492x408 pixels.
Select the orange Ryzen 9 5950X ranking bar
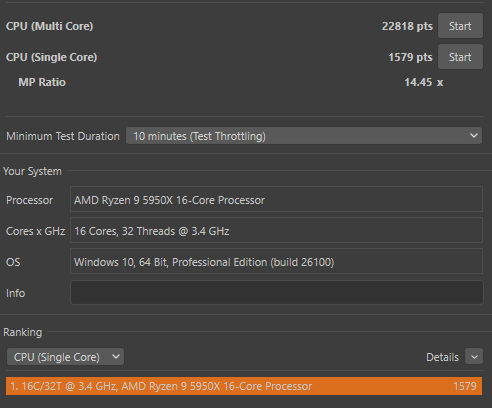(x=244, y=386)
